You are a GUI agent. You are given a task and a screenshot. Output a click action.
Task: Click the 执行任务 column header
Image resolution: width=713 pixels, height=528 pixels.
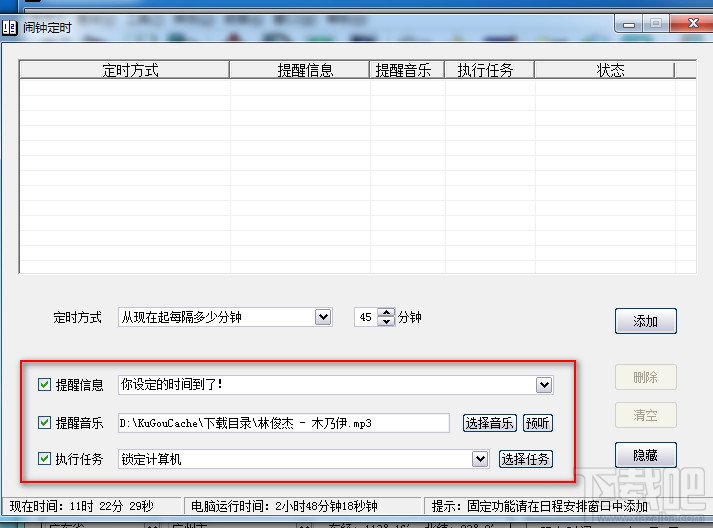(489, 70)
